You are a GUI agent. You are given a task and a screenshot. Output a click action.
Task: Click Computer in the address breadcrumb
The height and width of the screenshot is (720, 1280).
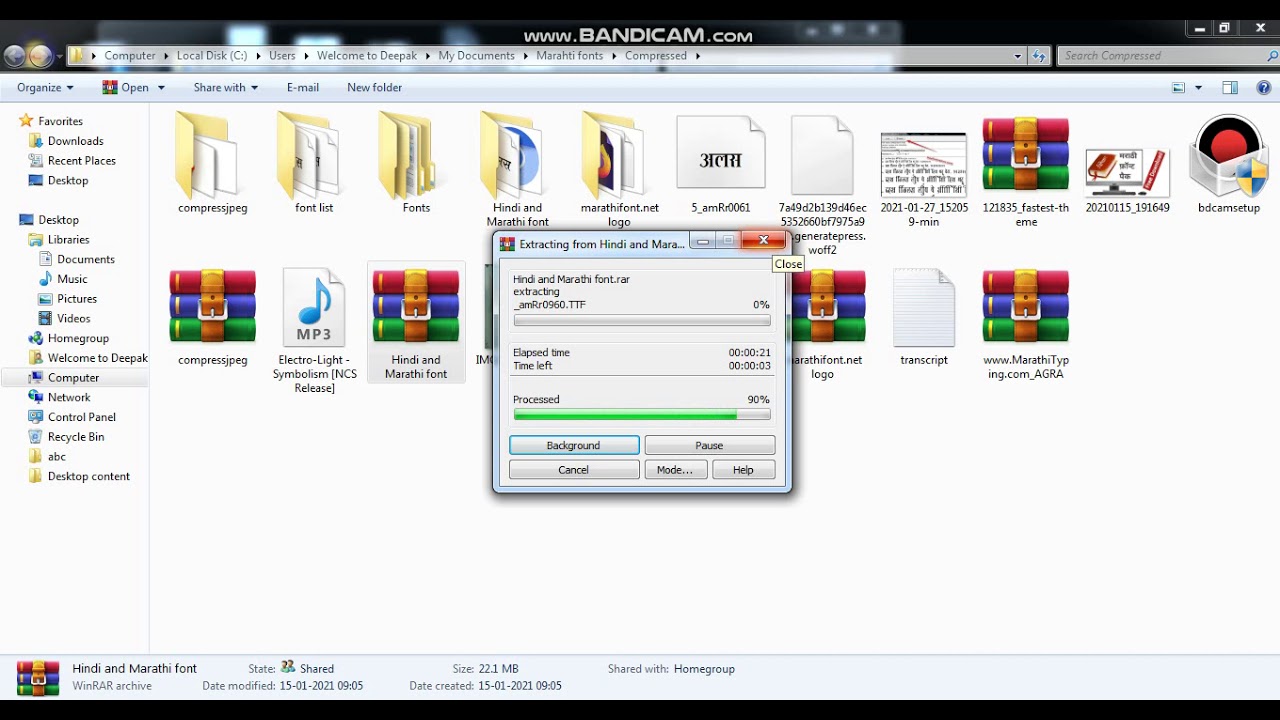[130, 56]
